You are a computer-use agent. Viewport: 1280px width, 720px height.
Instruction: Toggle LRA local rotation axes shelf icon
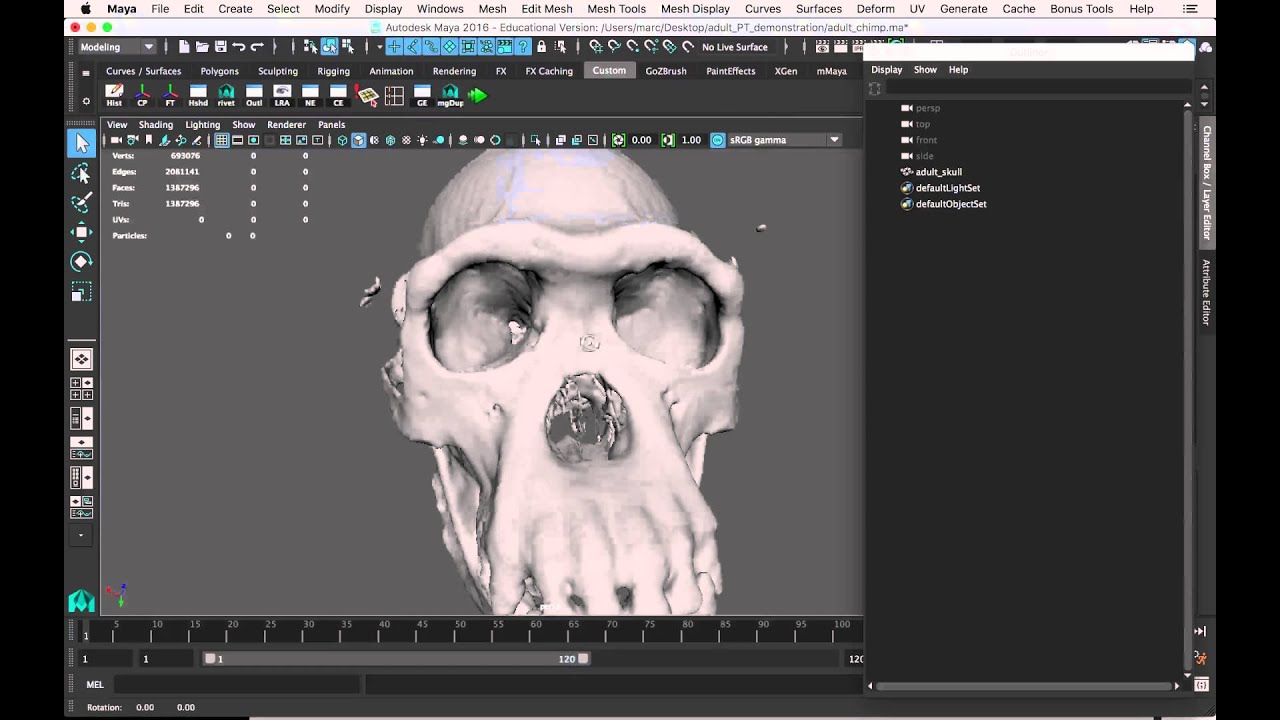[282, 96]
